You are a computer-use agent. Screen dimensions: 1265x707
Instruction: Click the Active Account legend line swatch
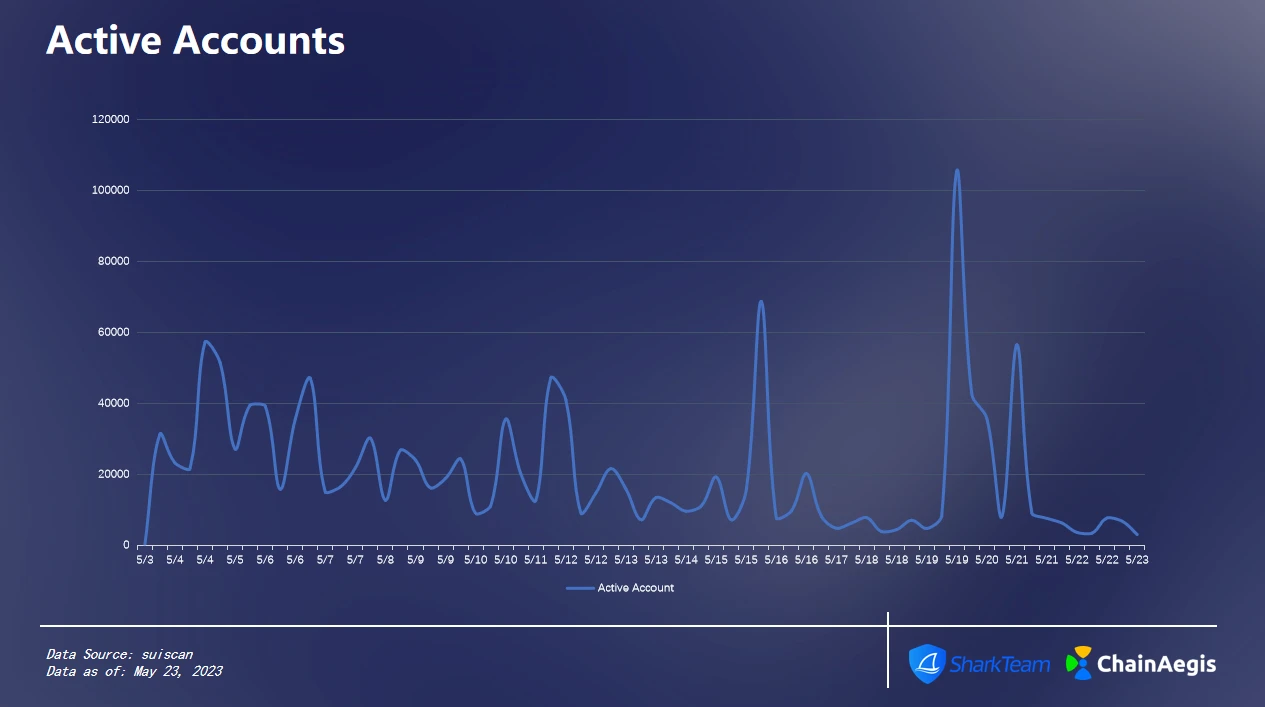[580, 588]
